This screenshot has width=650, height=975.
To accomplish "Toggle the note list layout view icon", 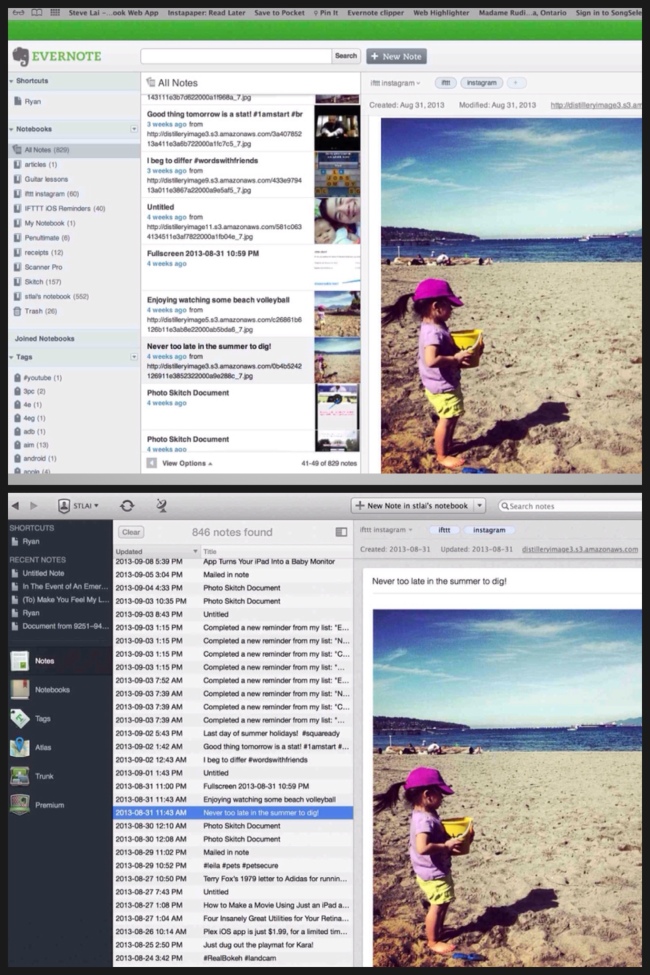I will tap(341, 532).
